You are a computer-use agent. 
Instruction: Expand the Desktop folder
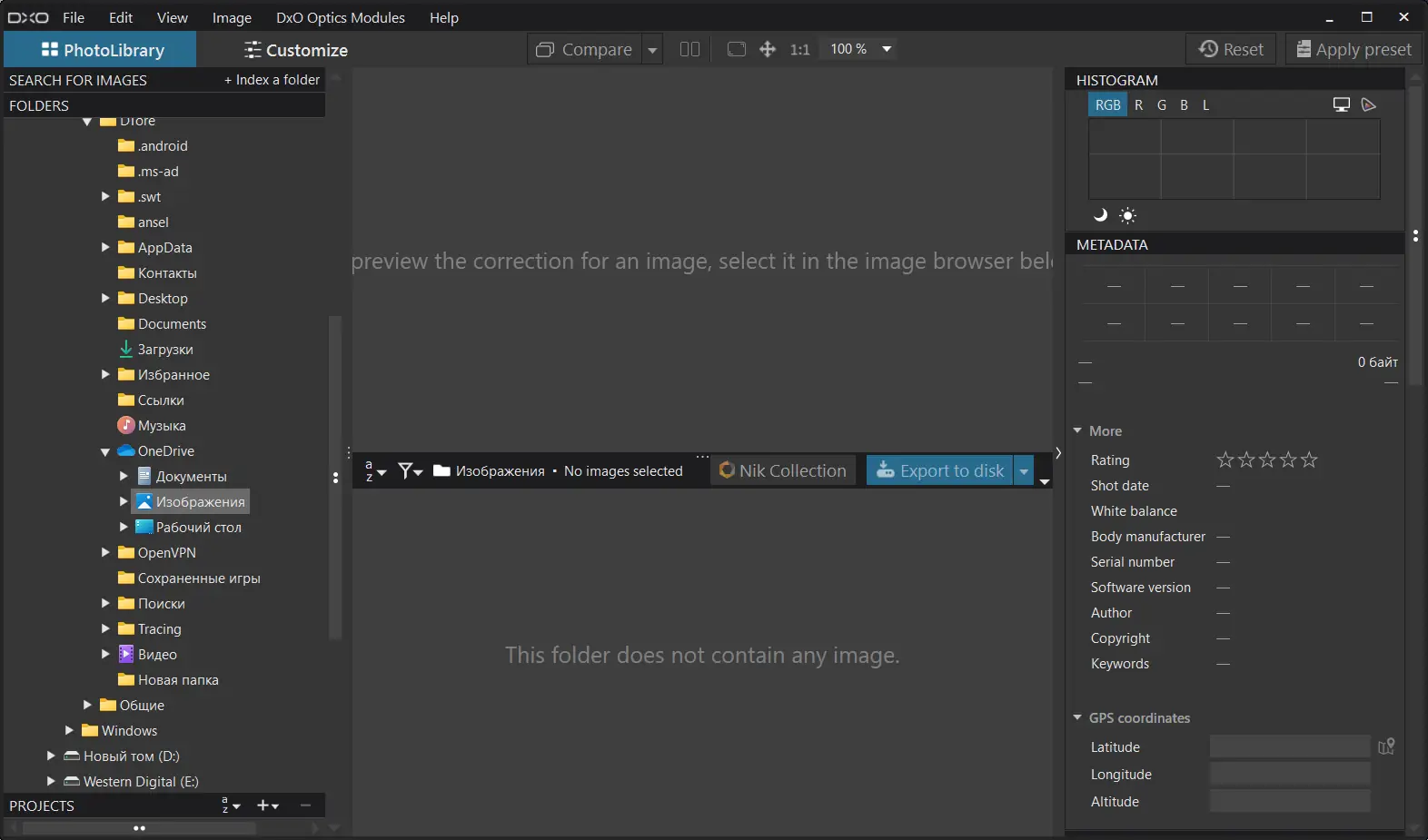(105, 298)
